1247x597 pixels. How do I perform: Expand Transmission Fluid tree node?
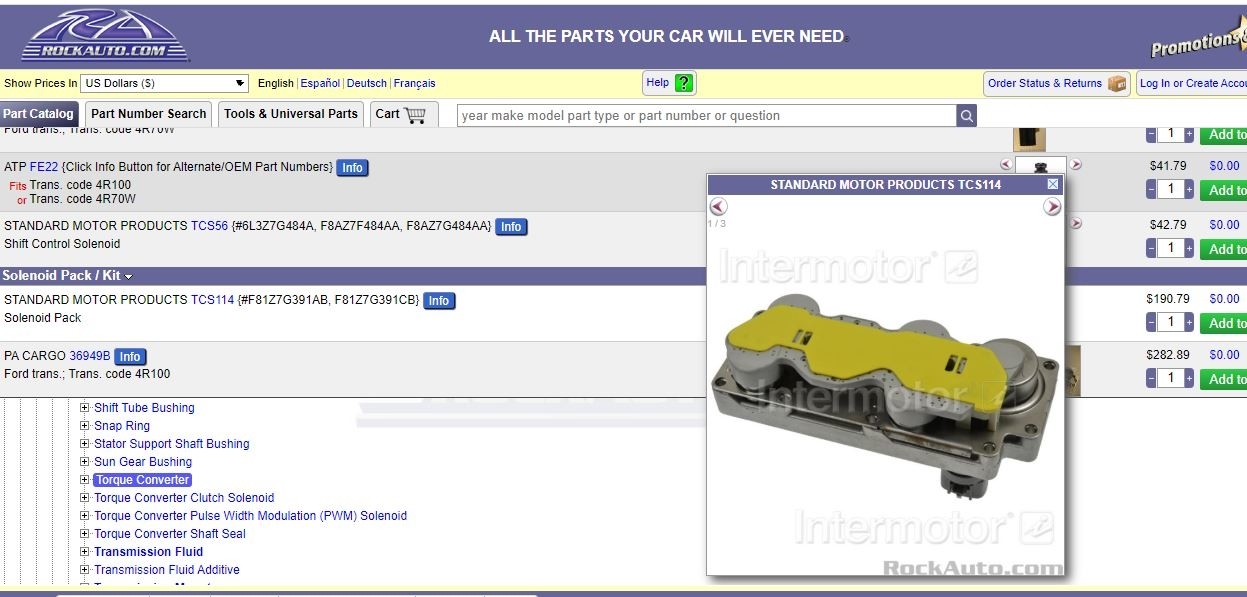click(85, 551)
